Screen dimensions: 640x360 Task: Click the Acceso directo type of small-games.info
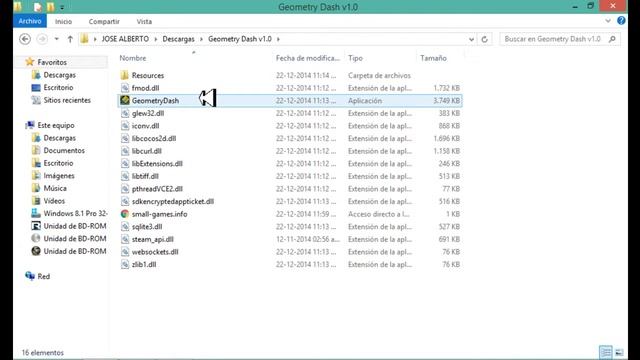pos(380,214)
